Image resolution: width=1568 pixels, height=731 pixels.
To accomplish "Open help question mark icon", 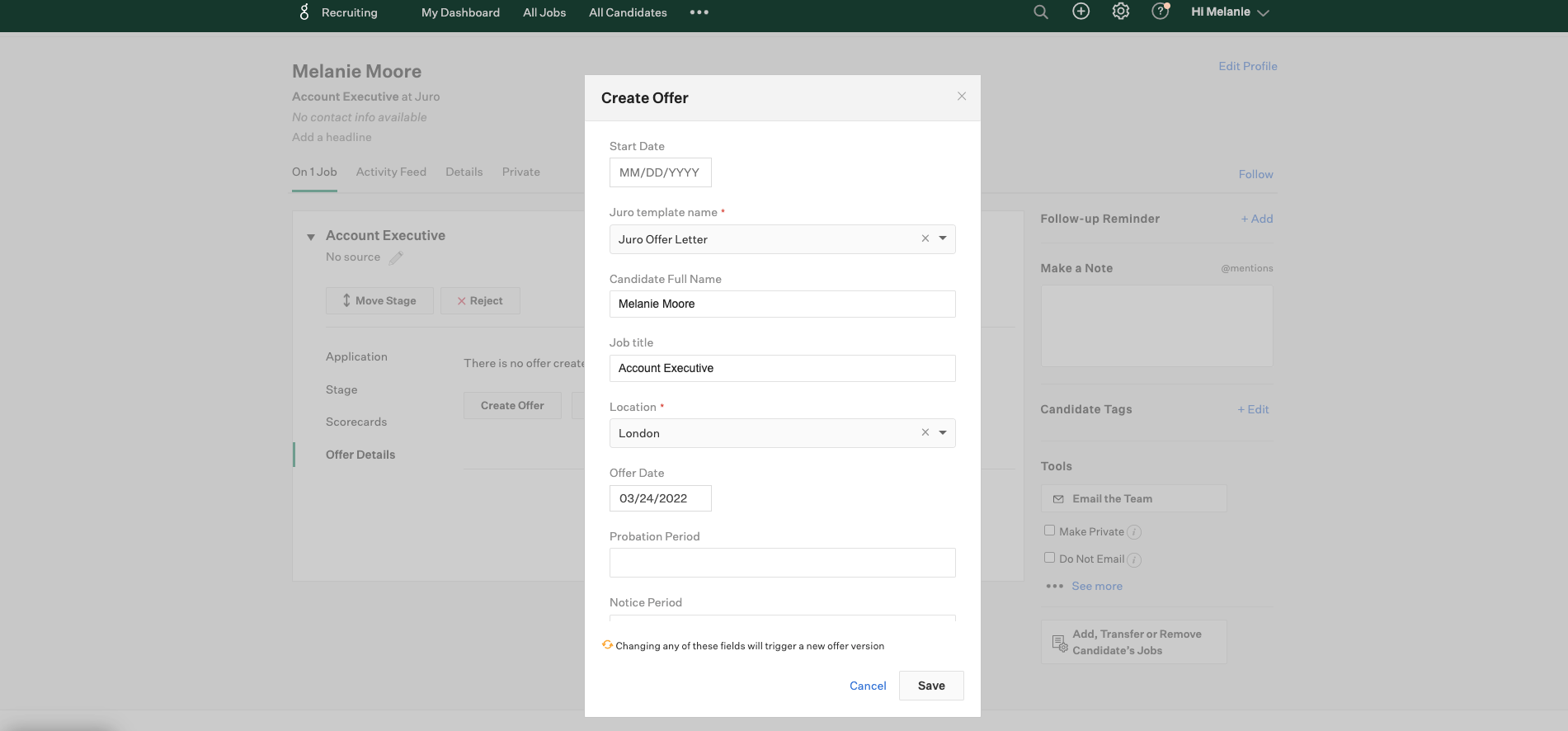I will click(x=1161, y=11).
